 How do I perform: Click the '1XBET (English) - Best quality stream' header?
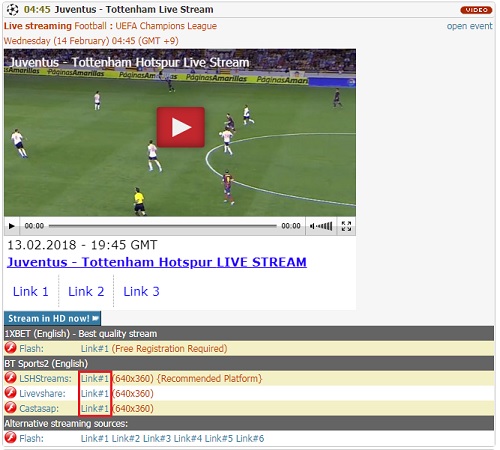coord(249,334)
